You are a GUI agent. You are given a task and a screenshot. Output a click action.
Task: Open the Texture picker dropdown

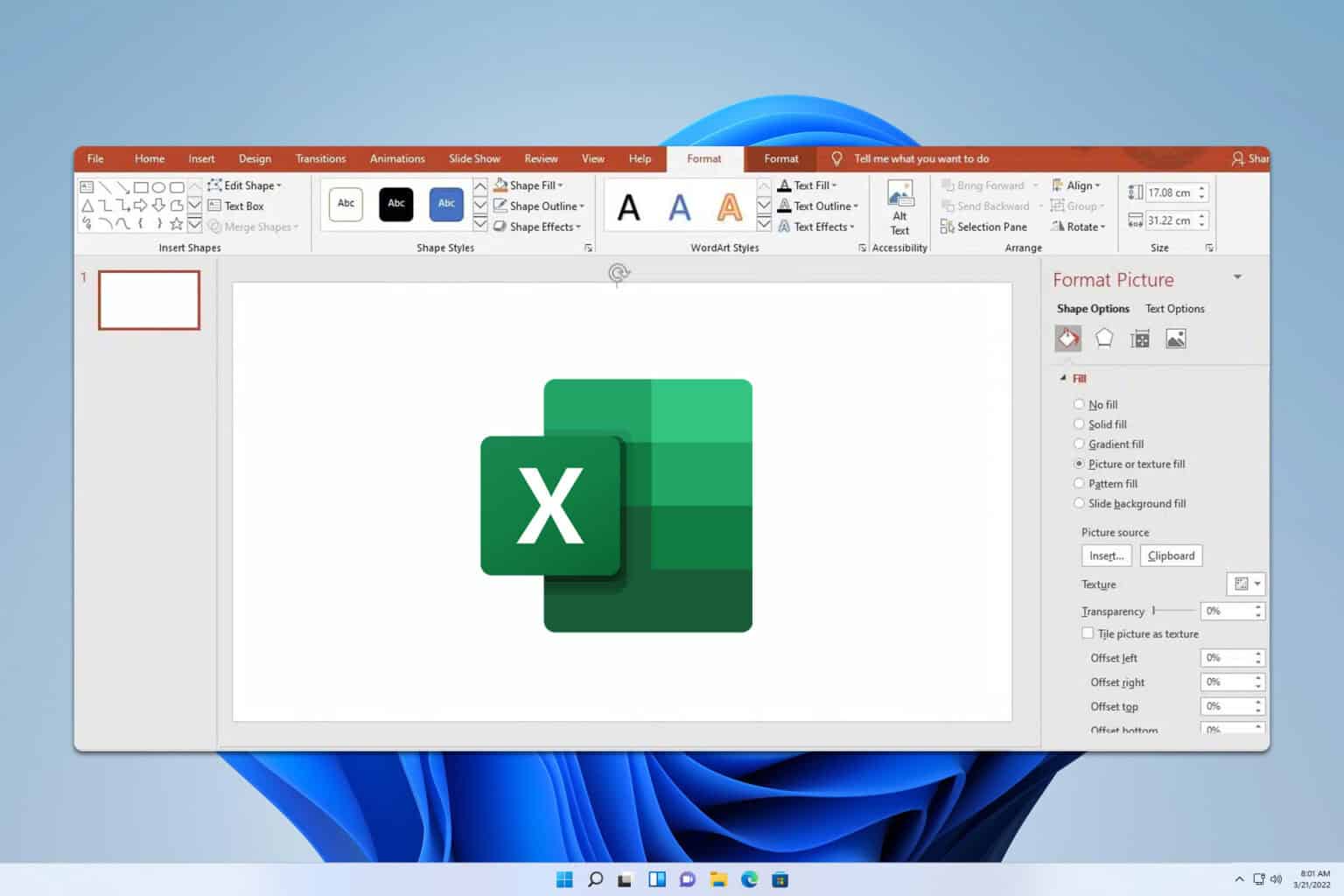(1246, 584)
